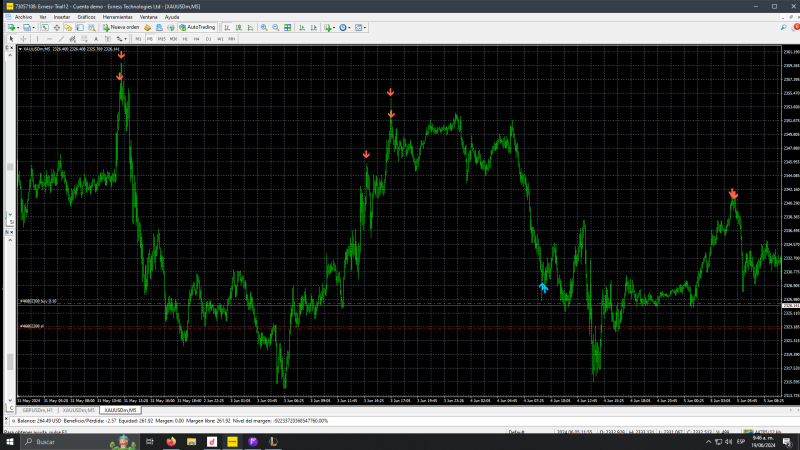Open the Strategy Tester icon
The width and height of the screenshot is (800, 450).
coord(92,28)
